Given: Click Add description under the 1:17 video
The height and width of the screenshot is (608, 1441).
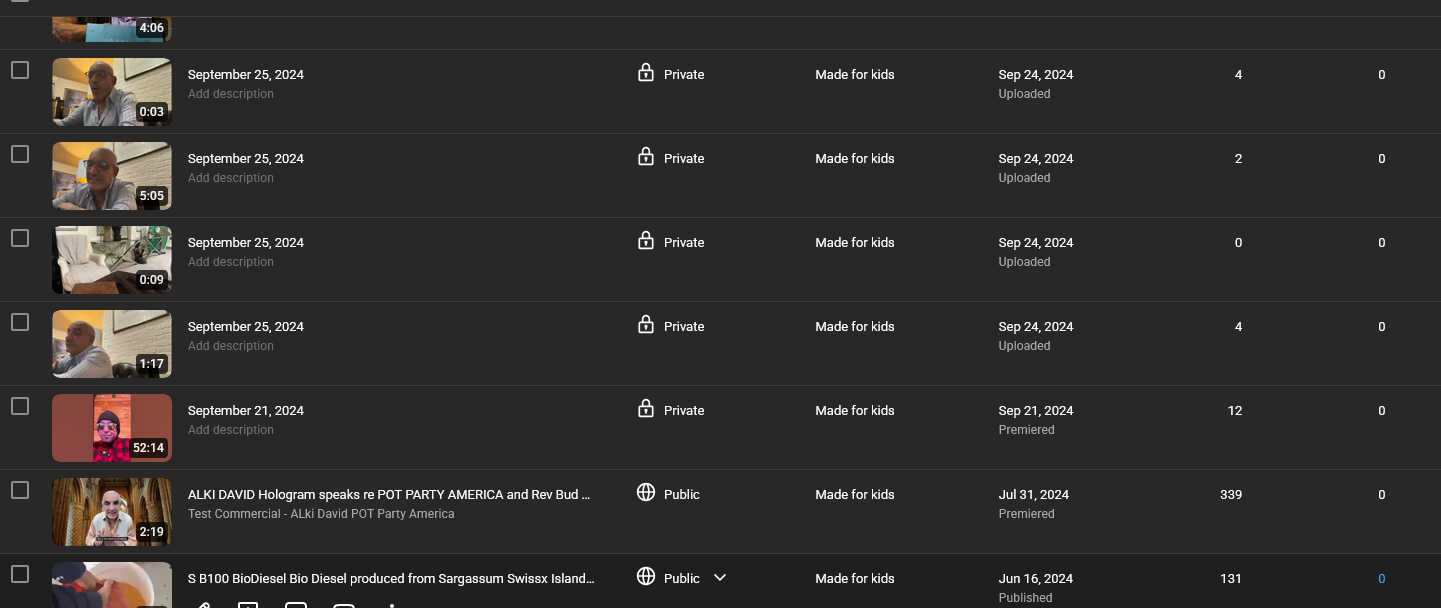Looking at the screenshot, I should click(230, 346).
